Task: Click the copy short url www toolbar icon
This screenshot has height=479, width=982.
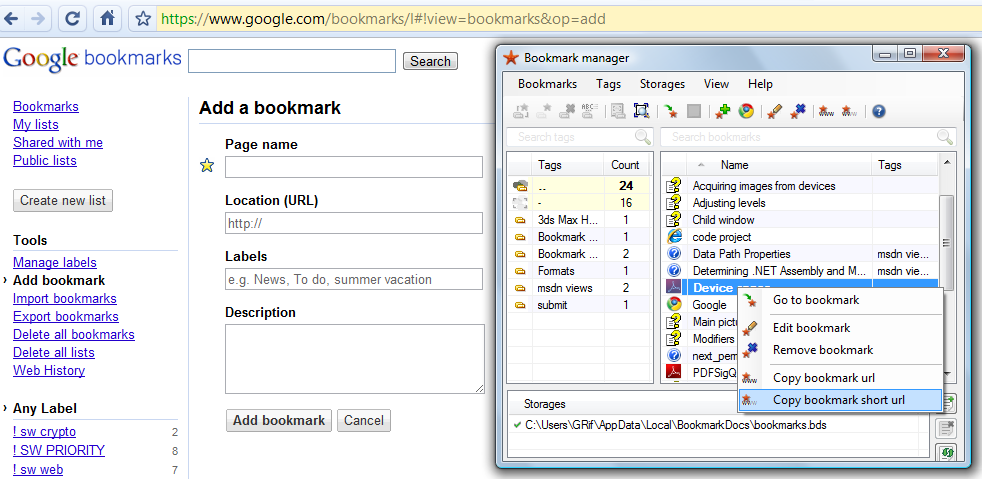Action: tap(849, 111)
